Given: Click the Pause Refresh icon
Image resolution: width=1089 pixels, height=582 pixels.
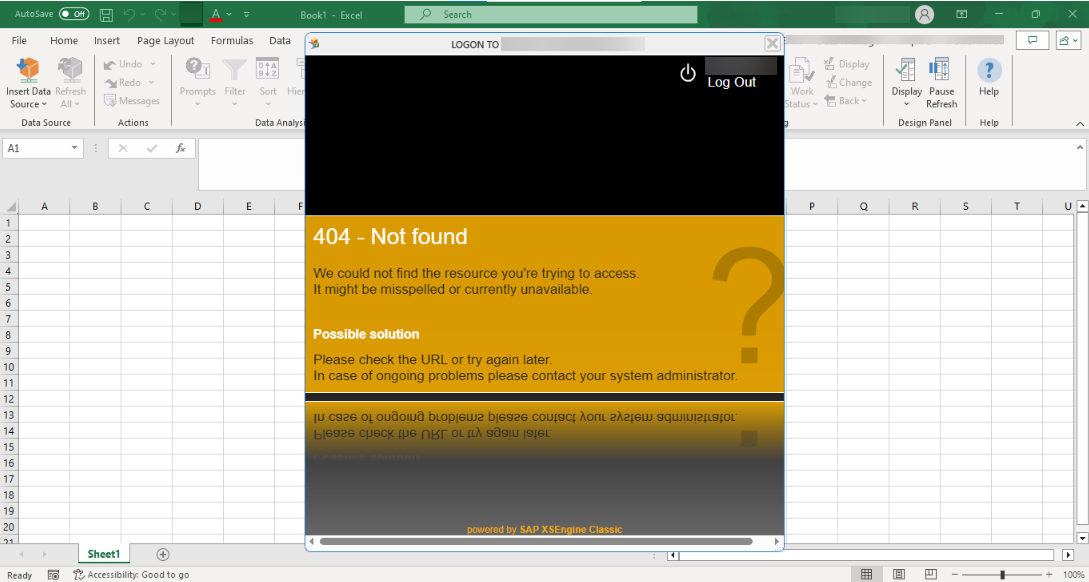Looking at the screenshot, I should coord(941,70).
